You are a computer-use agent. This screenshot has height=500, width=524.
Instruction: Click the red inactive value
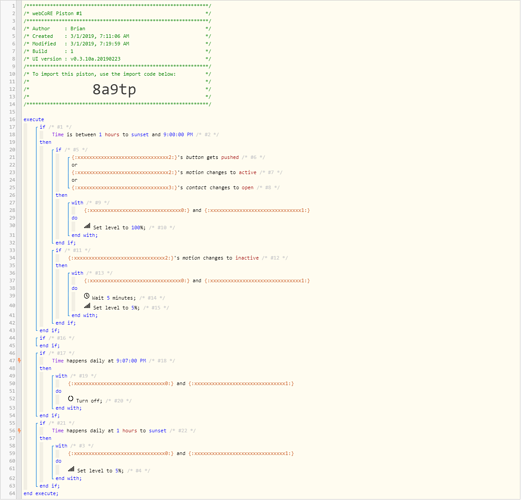[x=247, y=258]
